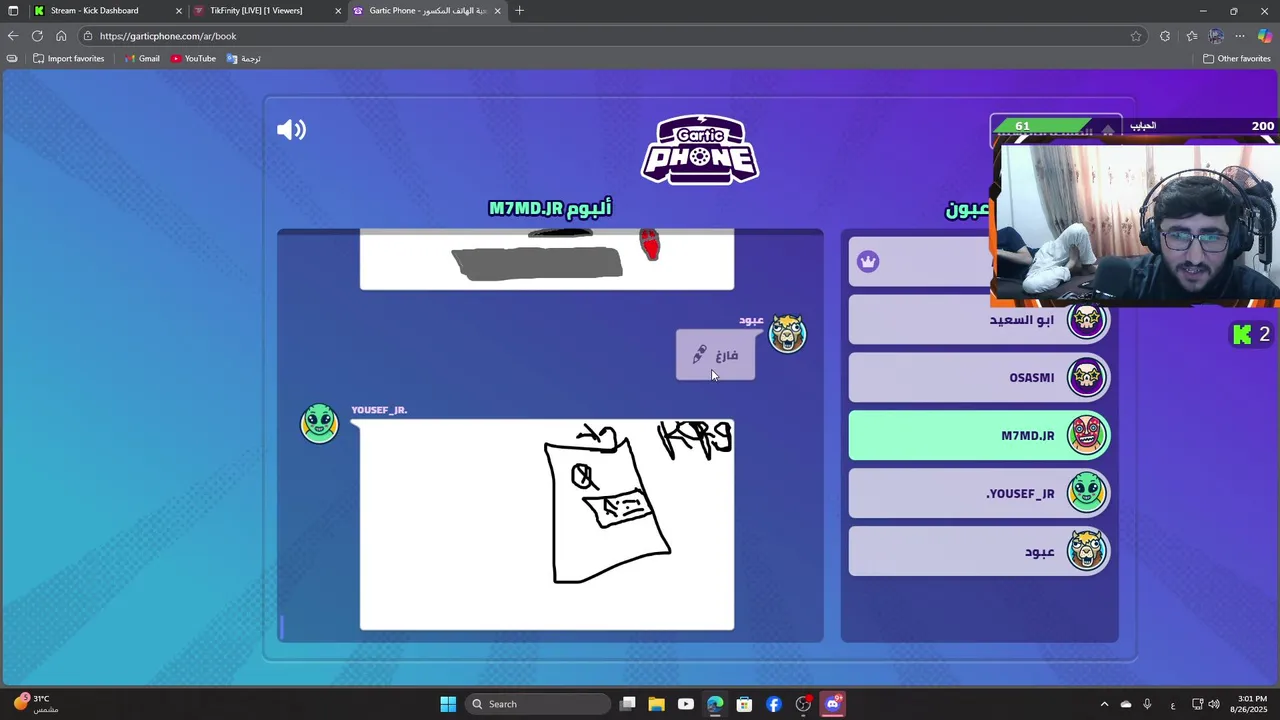Open Microsoft Edge from the taskbar
This screenshot has width=1280, height=720.
tap(715, 704)
